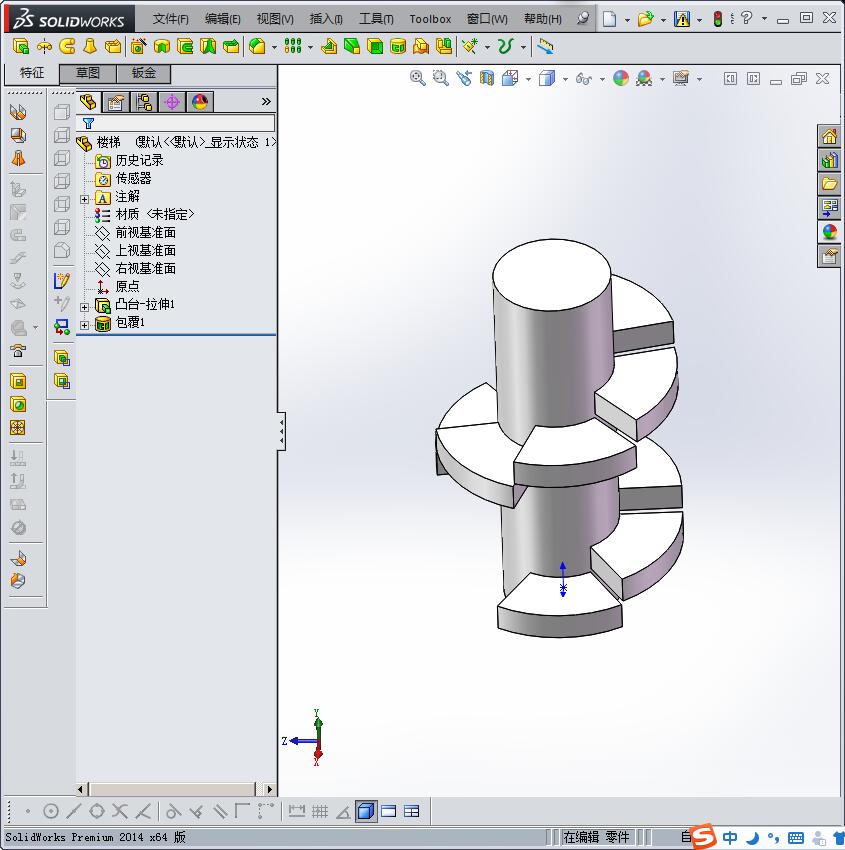Click Edit Appearance color ball icon
This screenshot has height=850, width=845.
[x=621, y=79]
